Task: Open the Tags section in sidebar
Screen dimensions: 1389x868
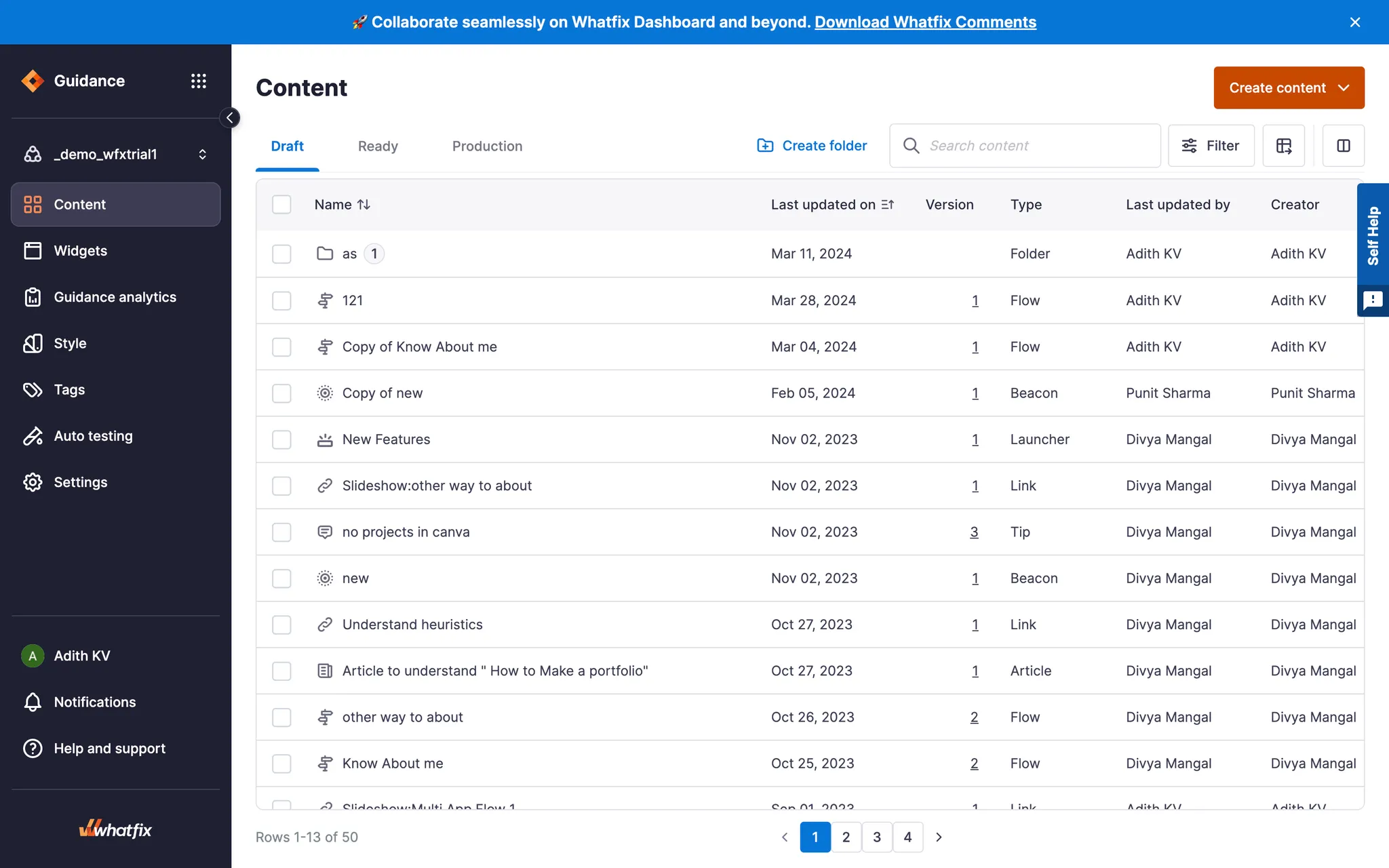Action: pos(69,390)
